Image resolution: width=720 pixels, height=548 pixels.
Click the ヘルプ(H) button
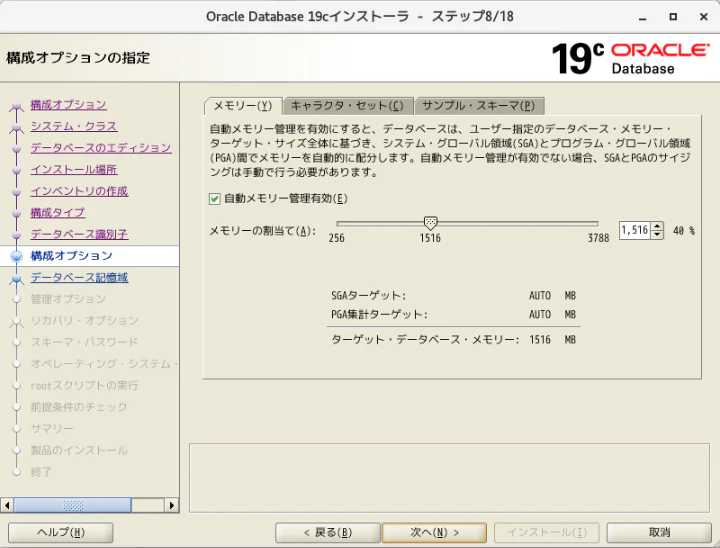tap(61, 532)
